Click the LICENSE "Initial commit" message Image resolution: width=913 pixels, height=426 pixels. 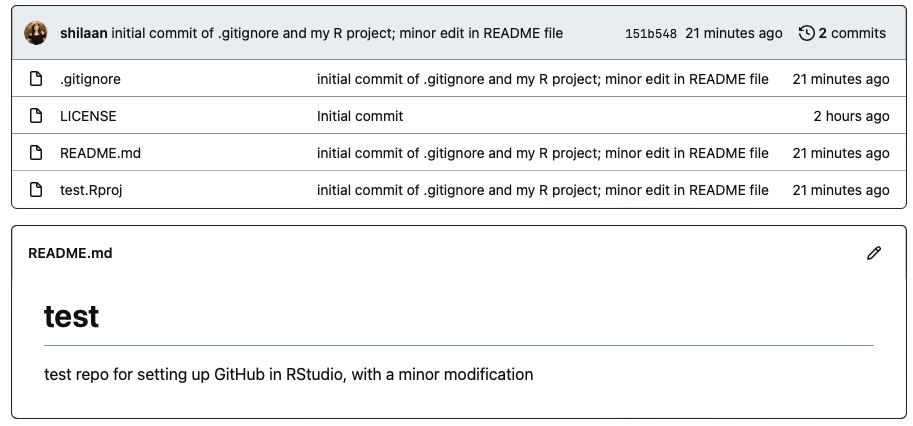pyautogui.click(x=360, y=116)
